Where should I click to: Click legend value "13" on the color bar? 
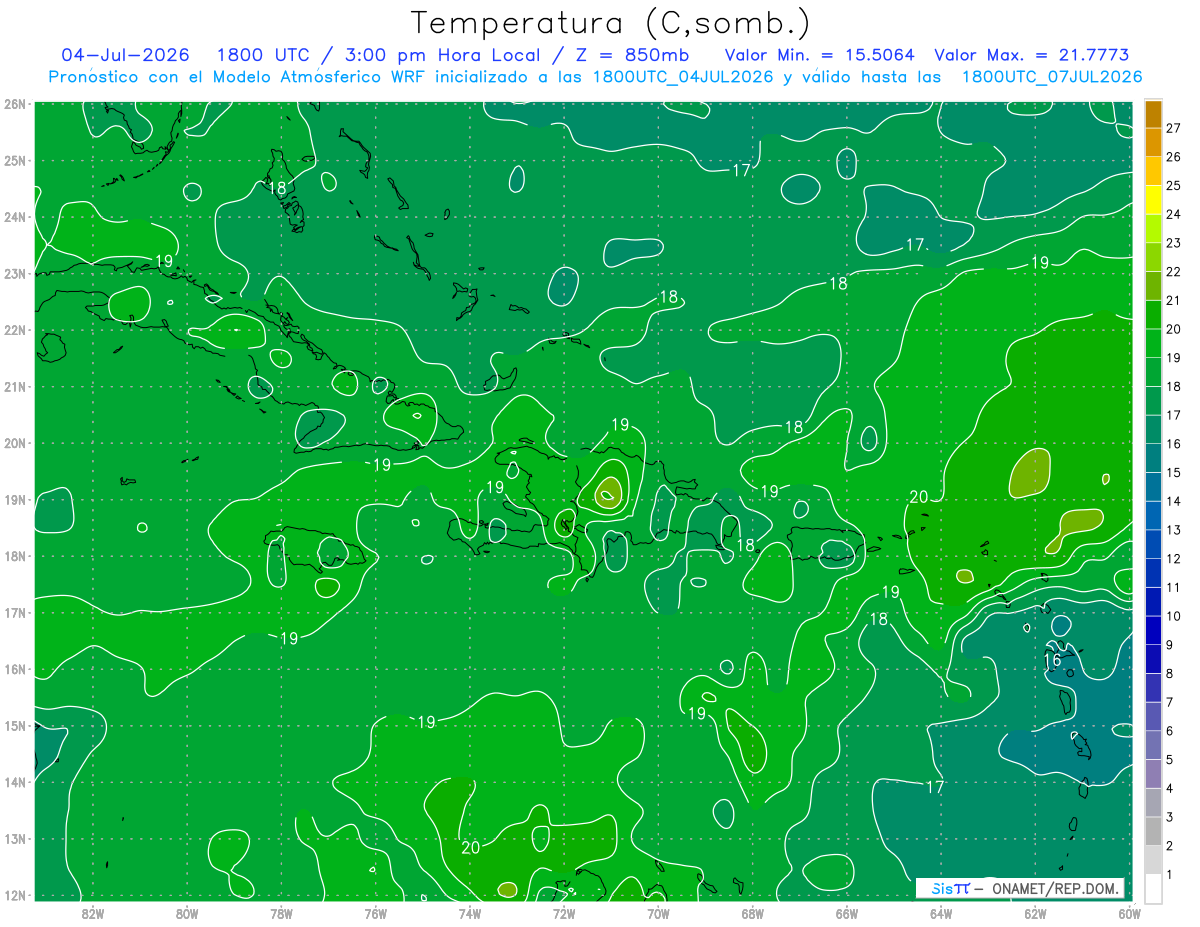[x=1173, y=530]
